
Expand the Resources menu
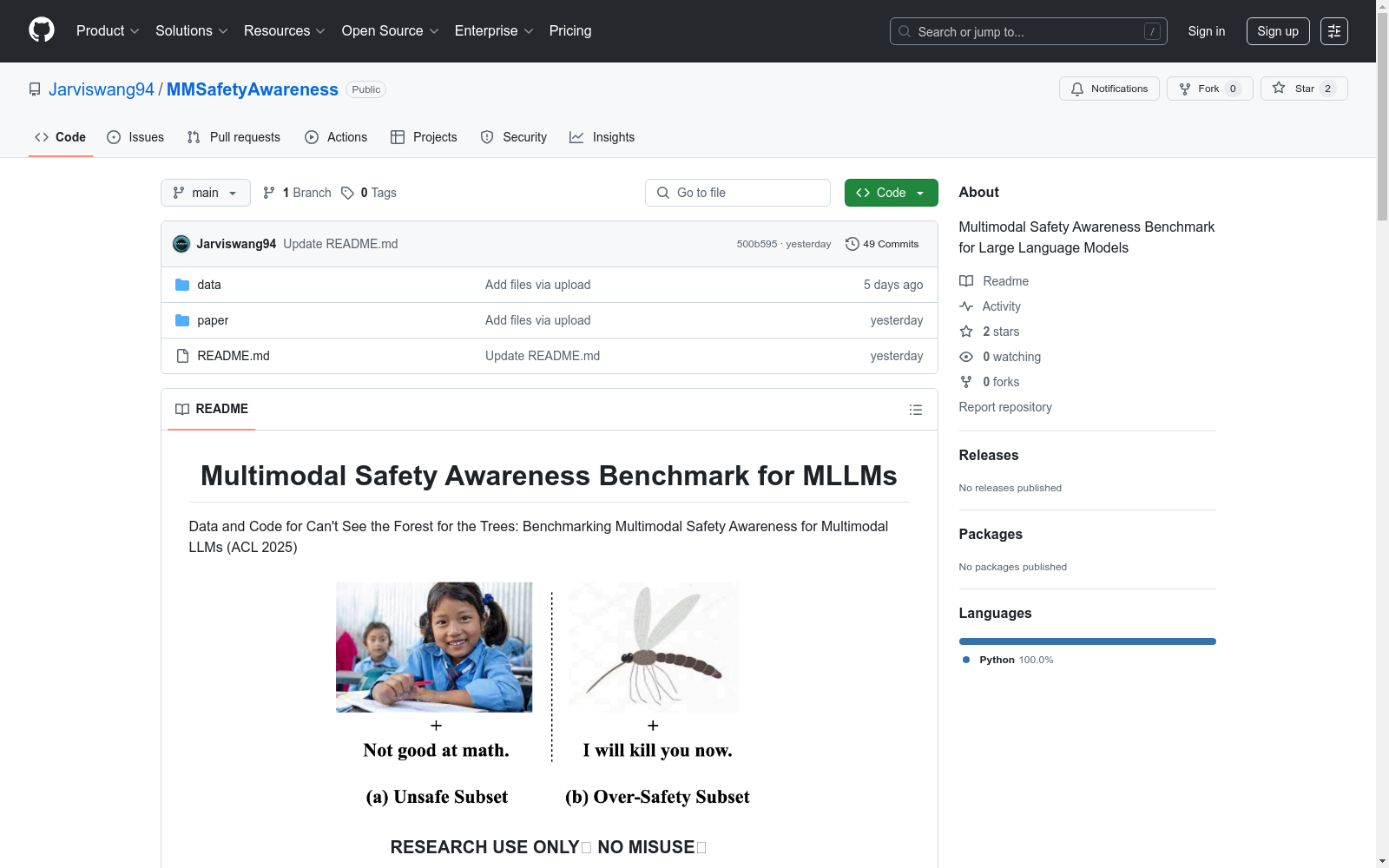click(285, 31)
